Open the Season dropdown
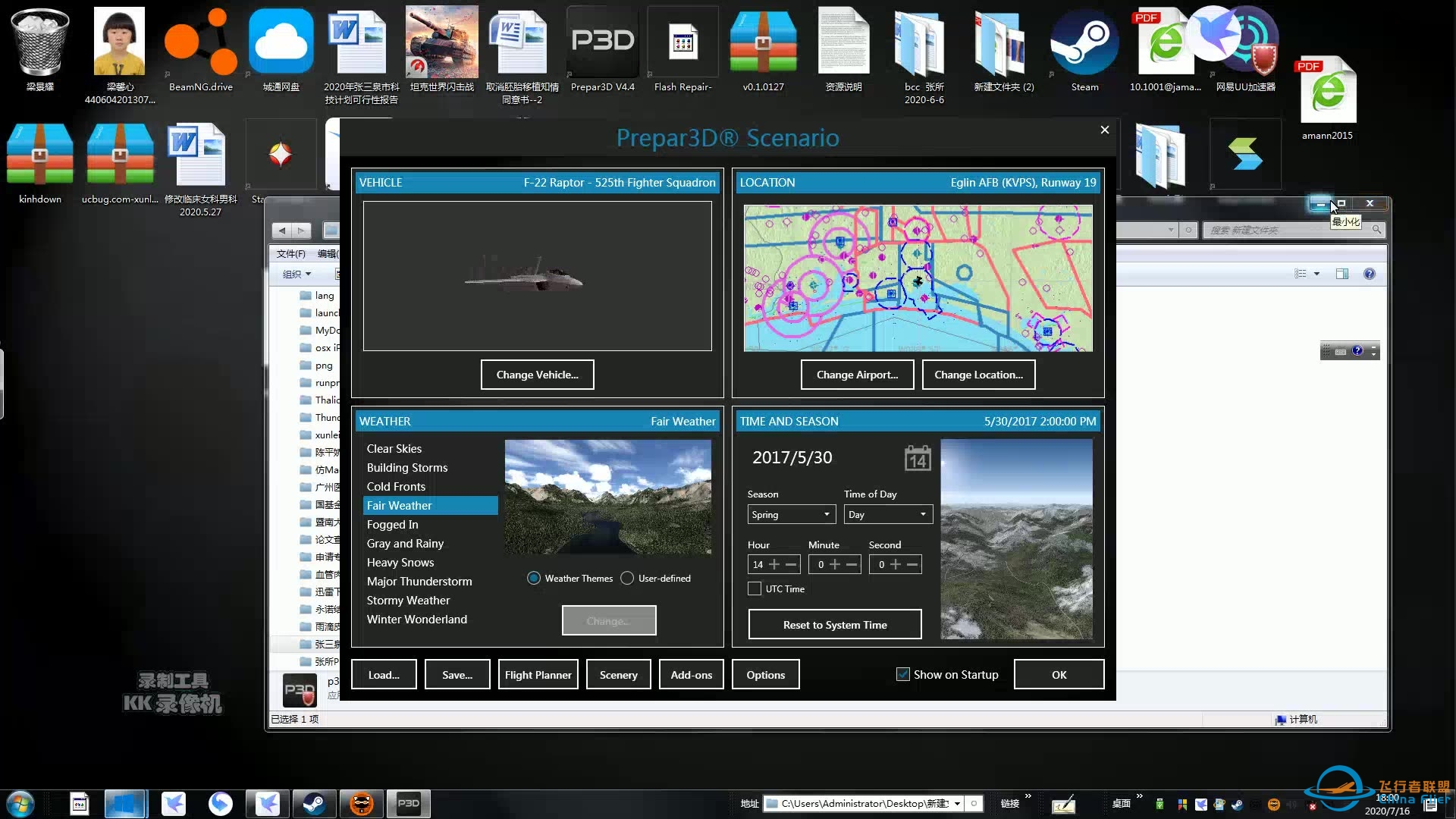1456x819 pixels. tap(791, 514)
